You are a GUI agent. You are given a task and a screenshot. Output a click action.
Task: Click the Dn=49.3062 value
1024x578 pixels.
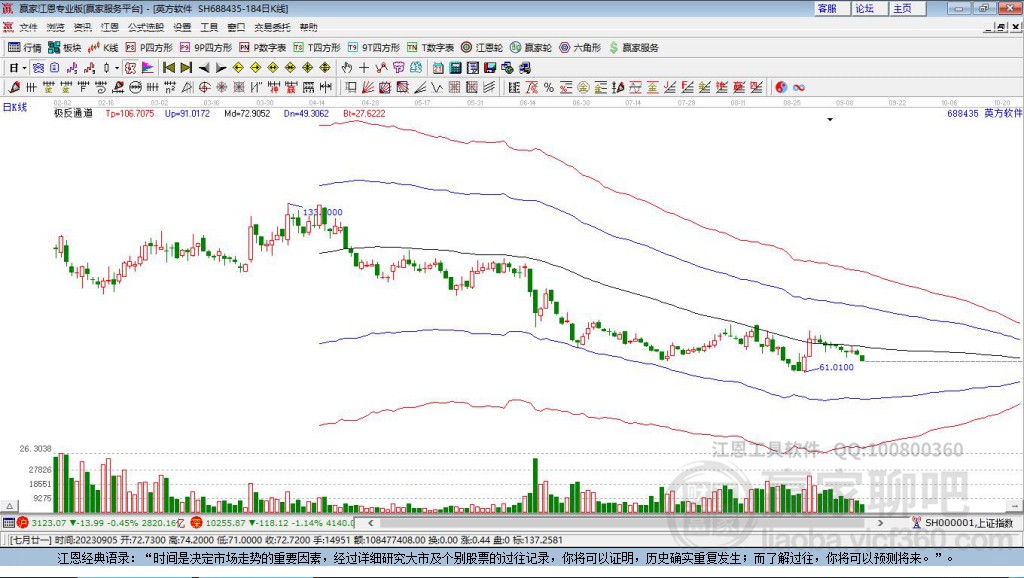[x=306, y=114]
